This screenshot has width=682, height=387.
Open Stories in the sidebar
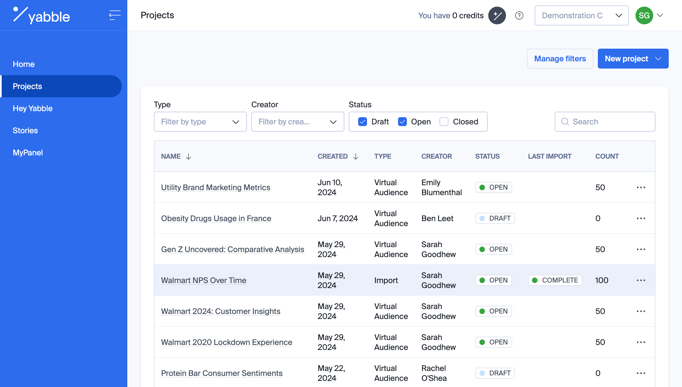[25, 130]
